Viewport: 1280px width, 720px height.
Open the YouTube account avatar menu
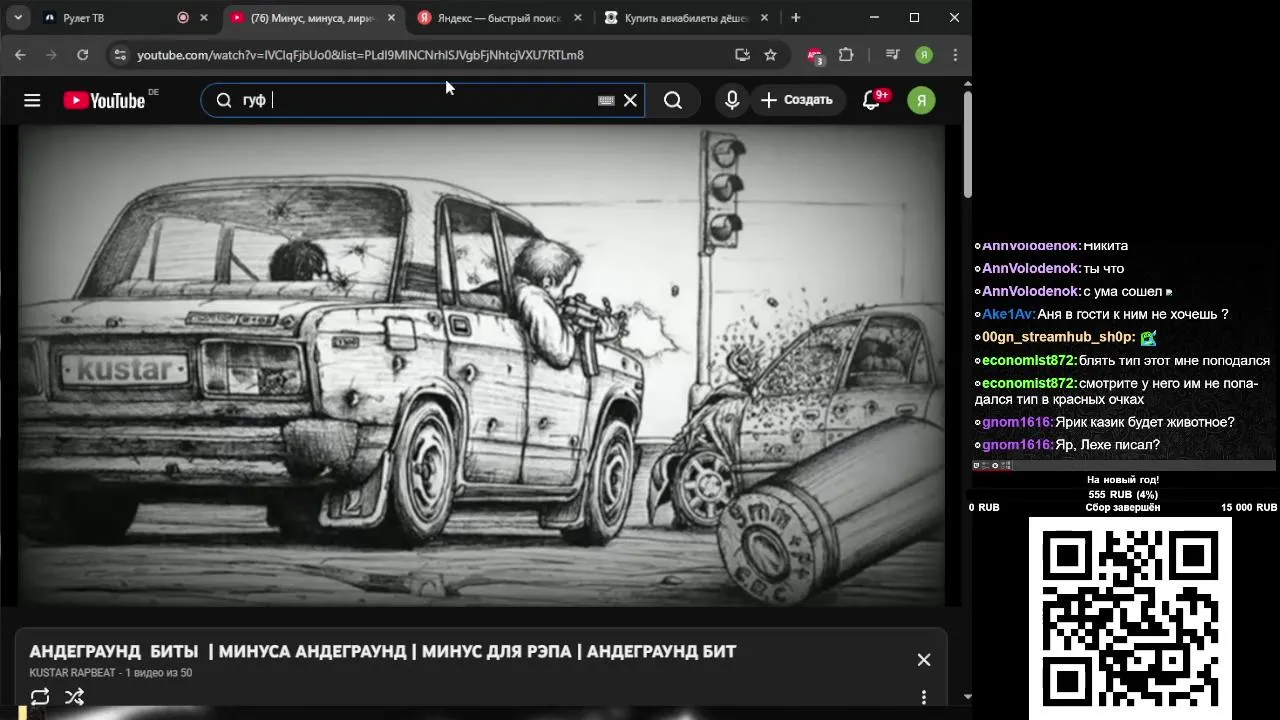pyautogui.click(x=921, y=100)
